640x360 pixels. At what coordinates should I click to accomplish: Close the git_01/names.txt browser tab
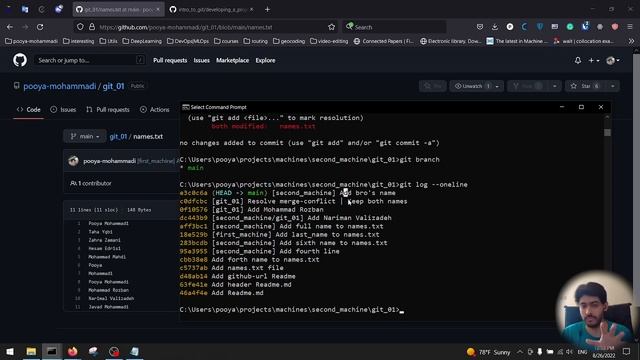pos(158,9)
